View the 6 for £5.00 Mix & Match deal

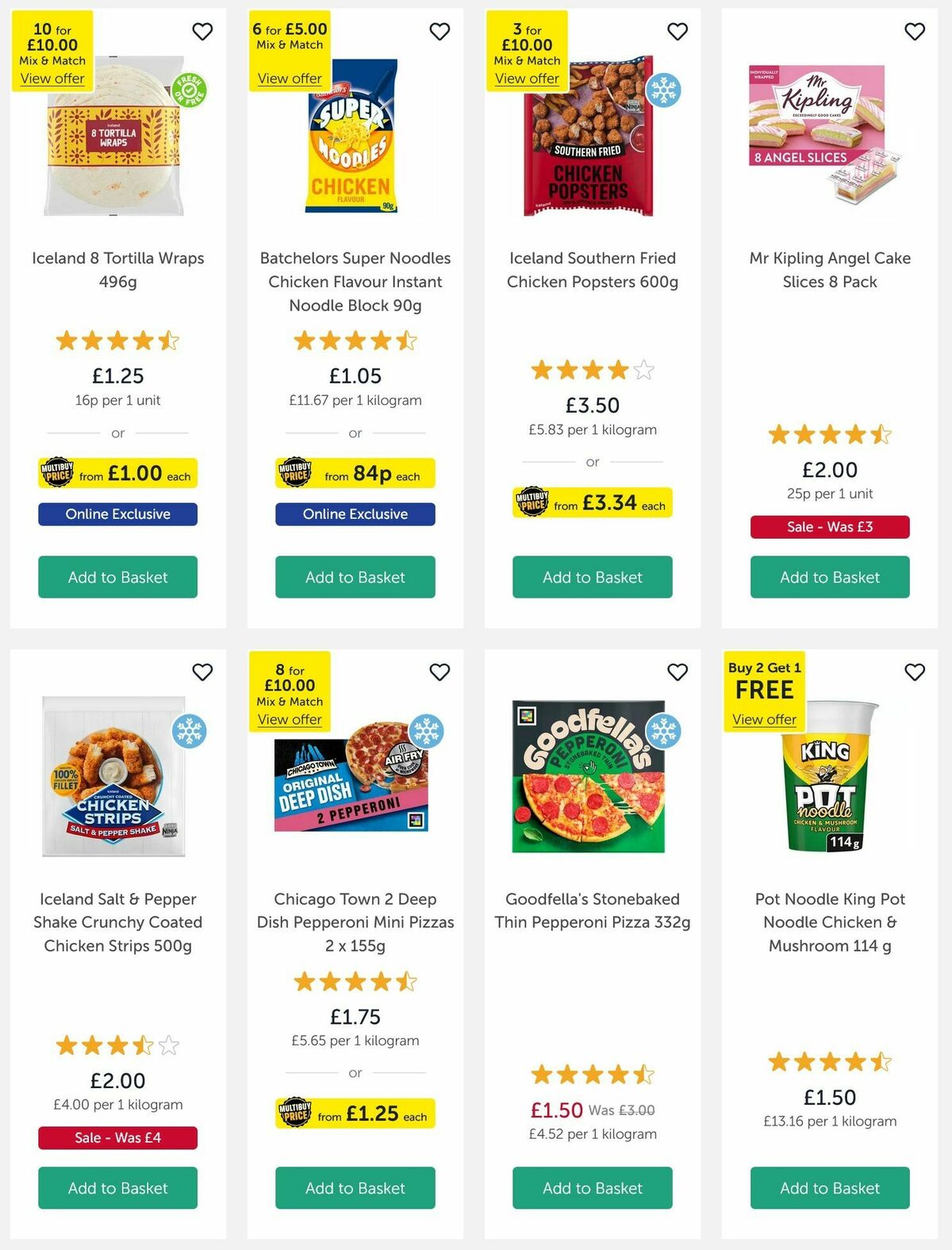point(288,78)
